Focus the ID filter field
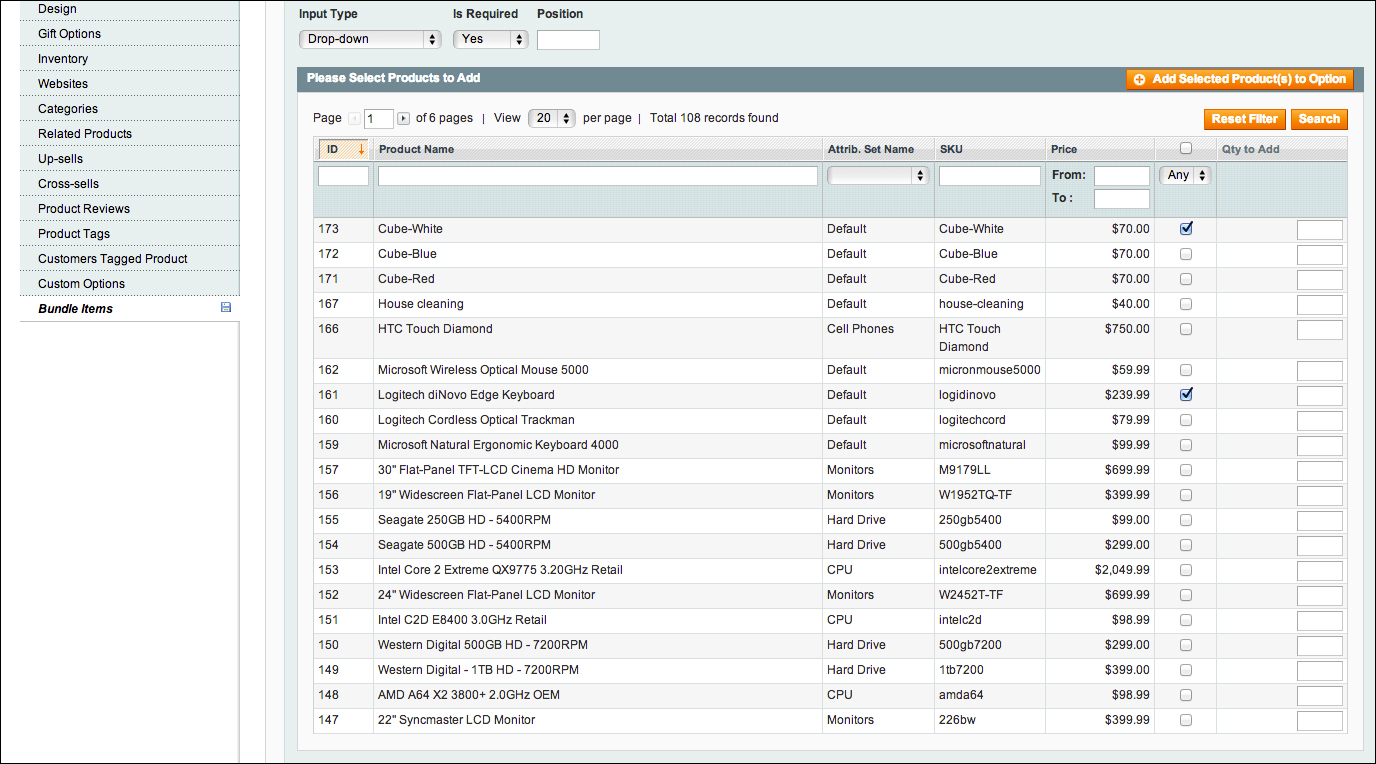 pos(343,176)
